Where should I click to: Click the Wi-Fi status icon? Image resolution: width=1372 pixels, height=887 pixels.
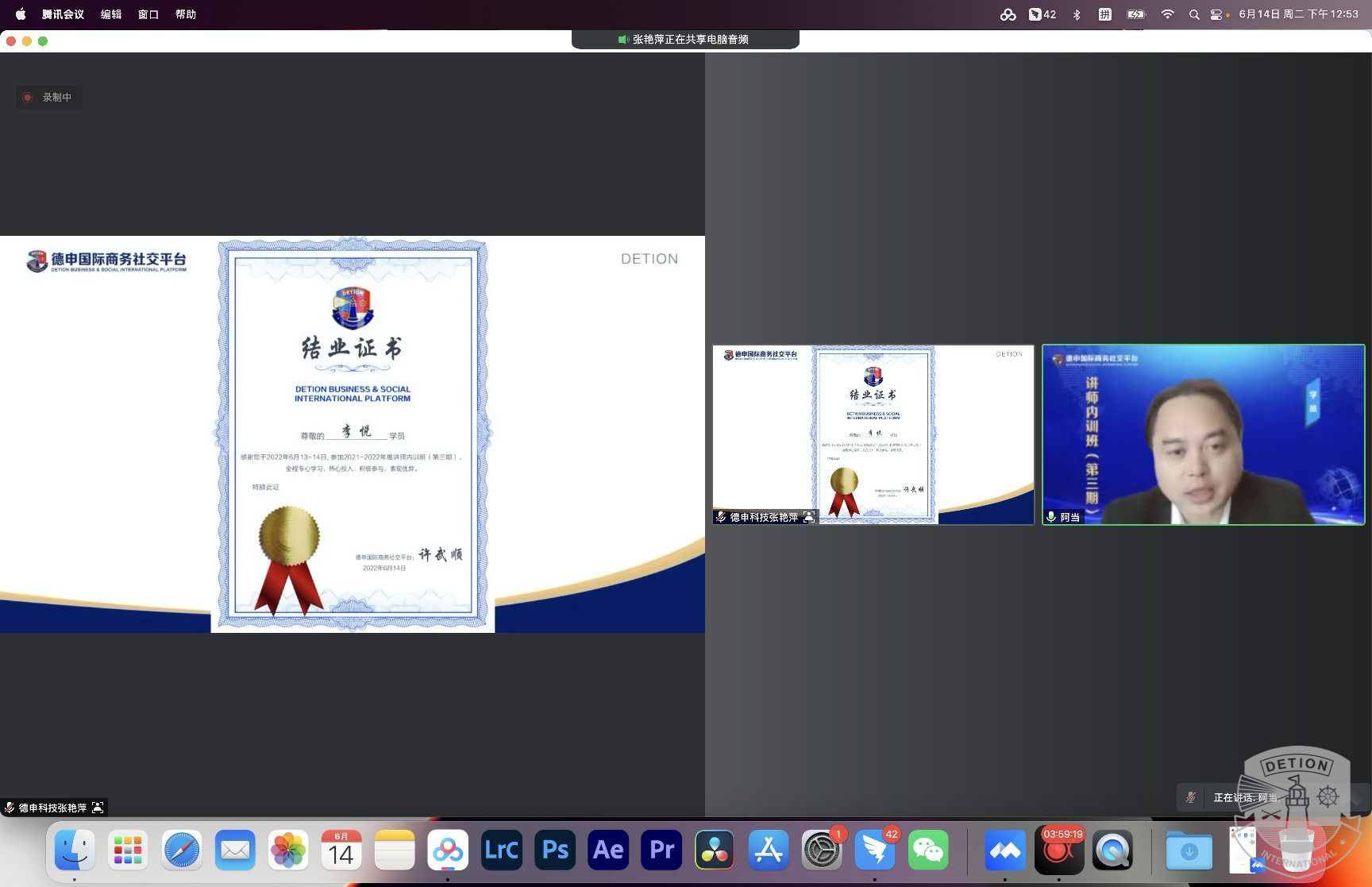(1167, 14)
